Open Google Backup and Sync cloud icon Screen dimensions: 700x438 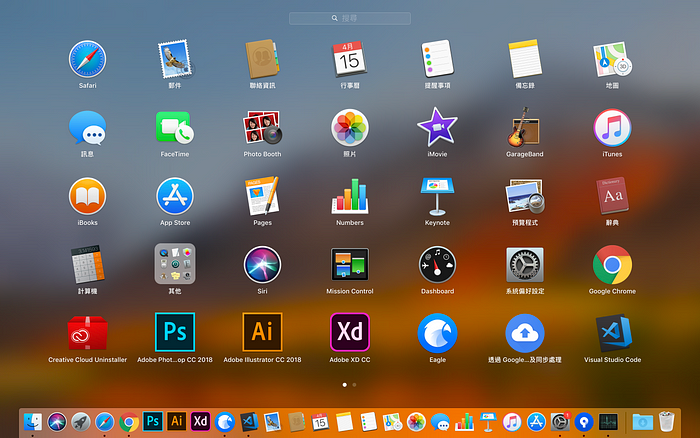(x=525, y=334)
